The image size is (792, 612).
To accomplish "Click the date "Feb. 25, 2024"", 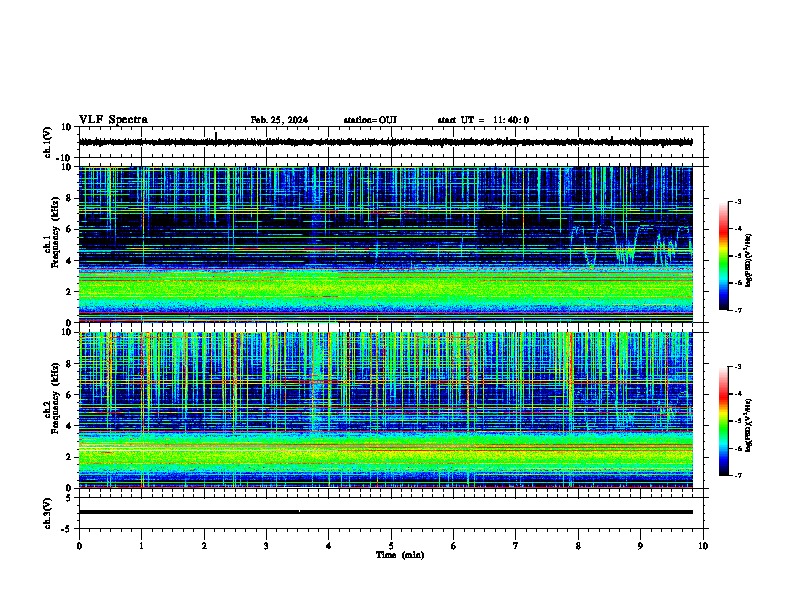I will click(279, 120).
